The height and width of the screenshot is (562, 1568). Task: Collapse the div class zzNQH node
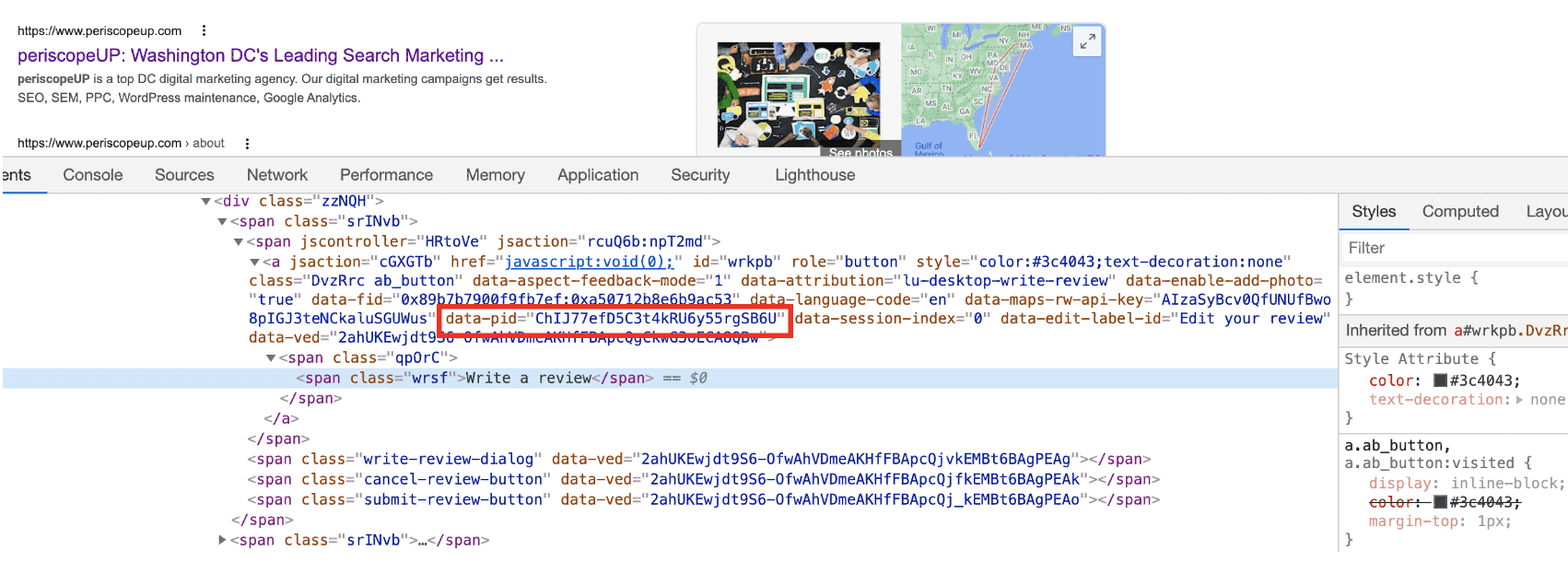[x=206, y=201]
